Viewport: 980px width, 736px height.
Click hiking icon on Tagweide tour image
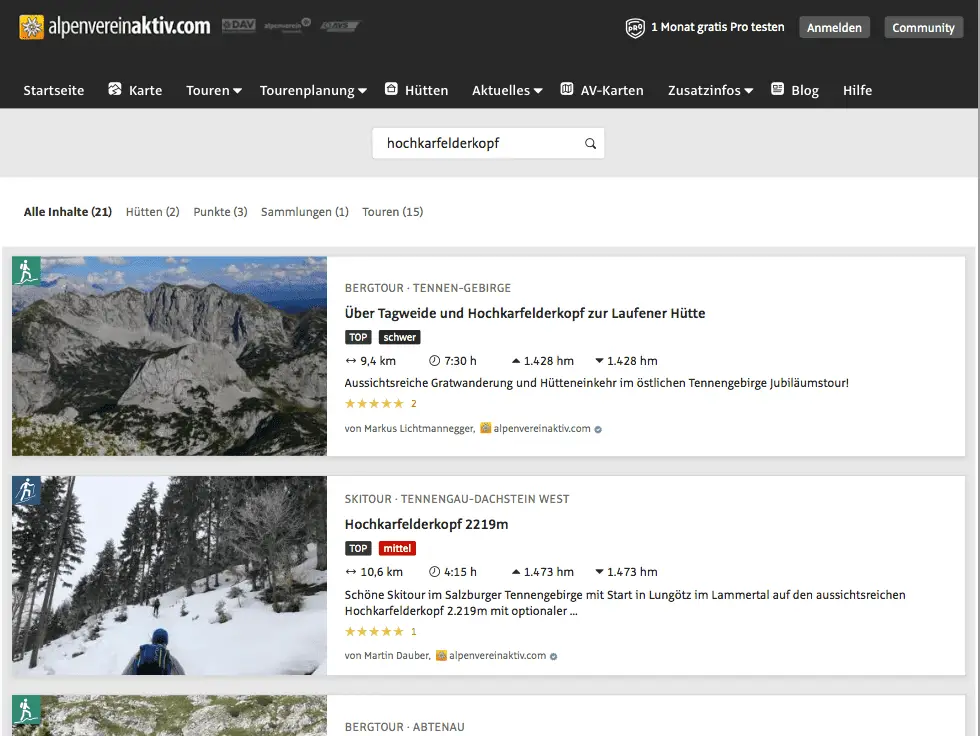coord(26,271)
